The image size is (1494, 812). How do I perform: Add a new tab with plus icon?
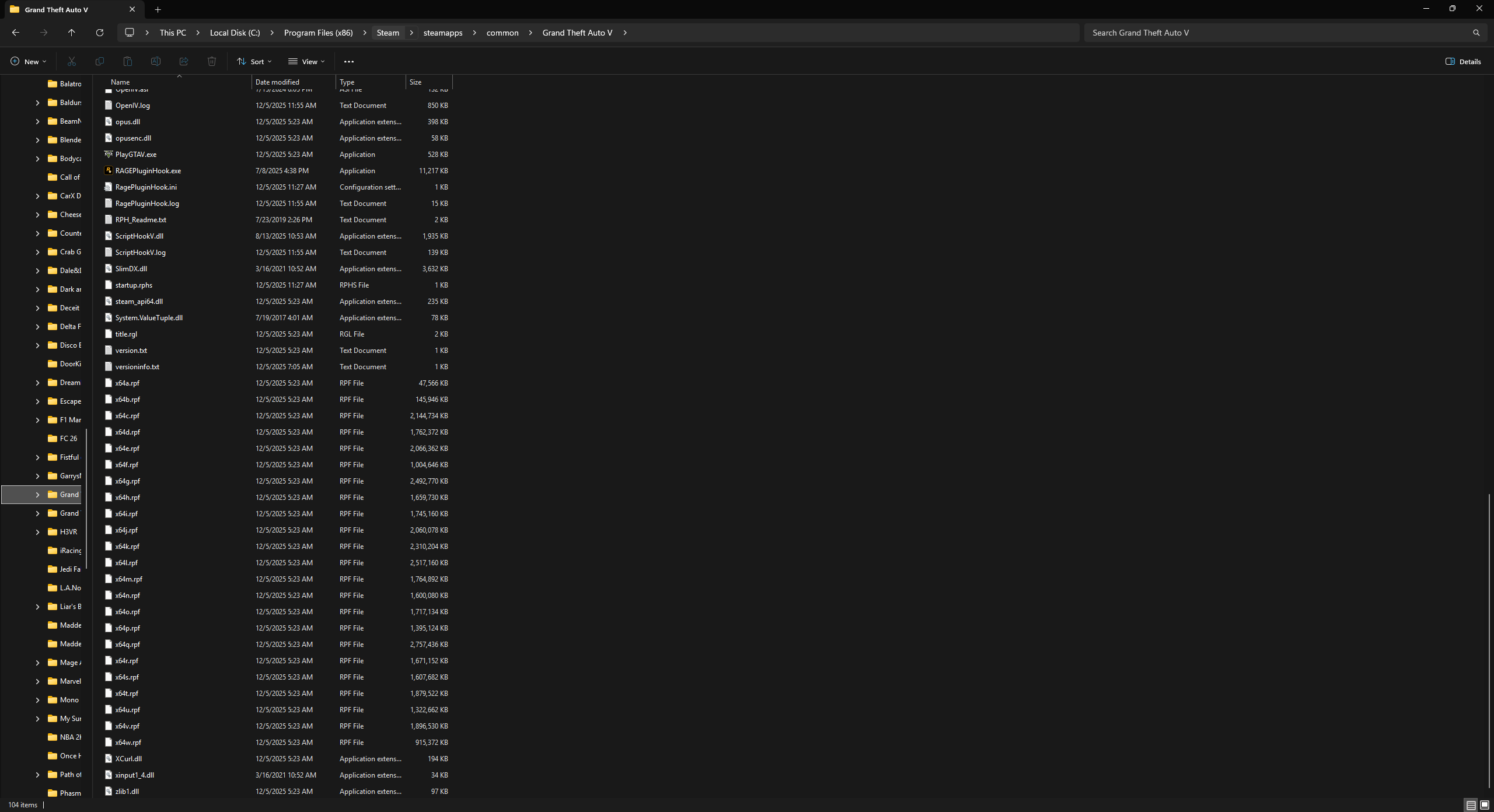click(x=158, y=9)
